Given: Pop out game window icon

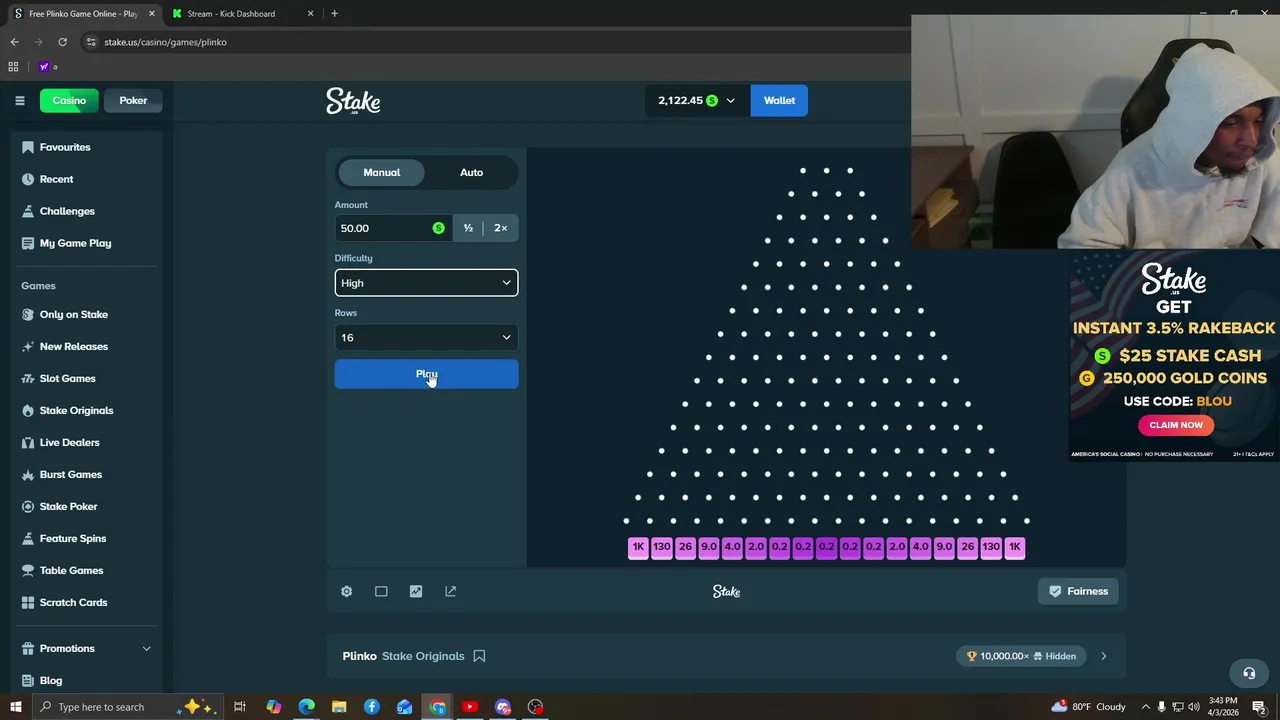Looking at the screenshot, I should coord(451,591).
